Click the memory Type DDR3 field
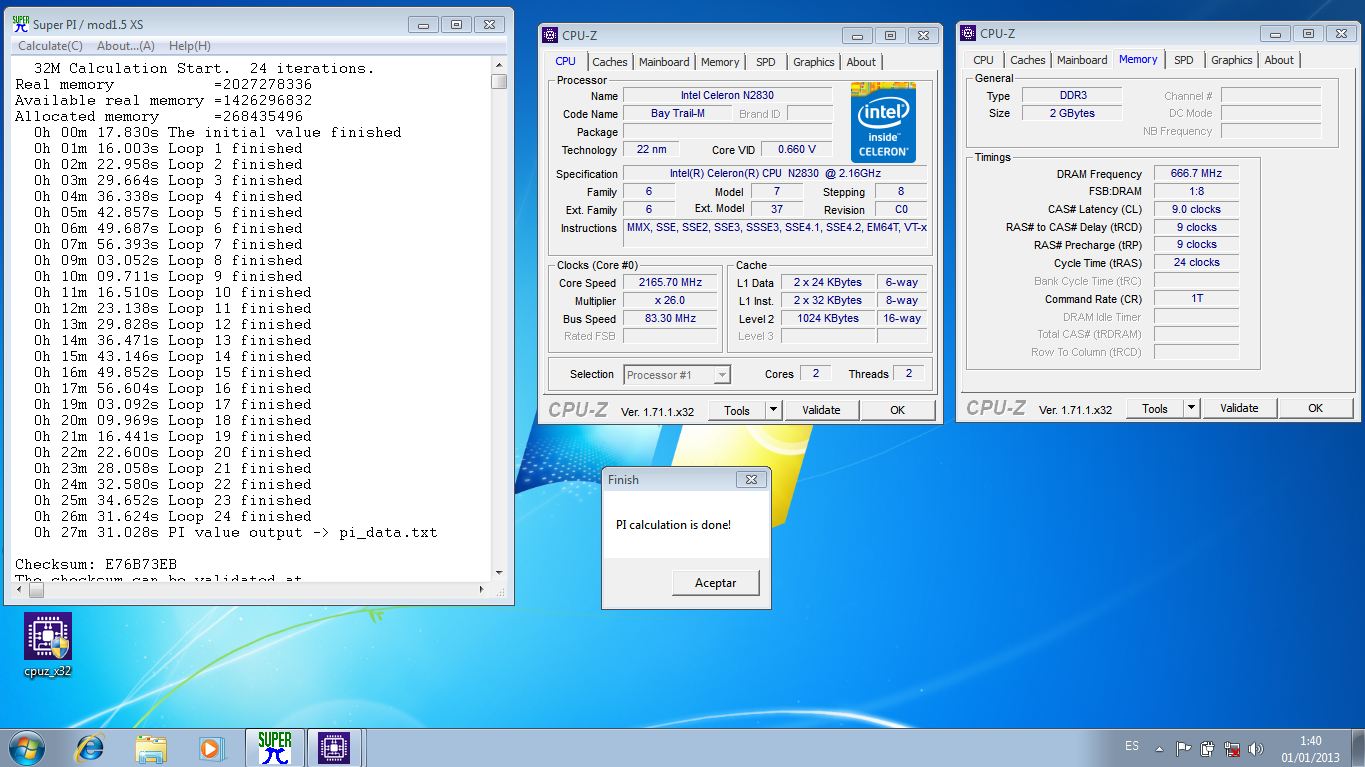The width and height of the screenshot is (1365, 767). (1071, 96)
